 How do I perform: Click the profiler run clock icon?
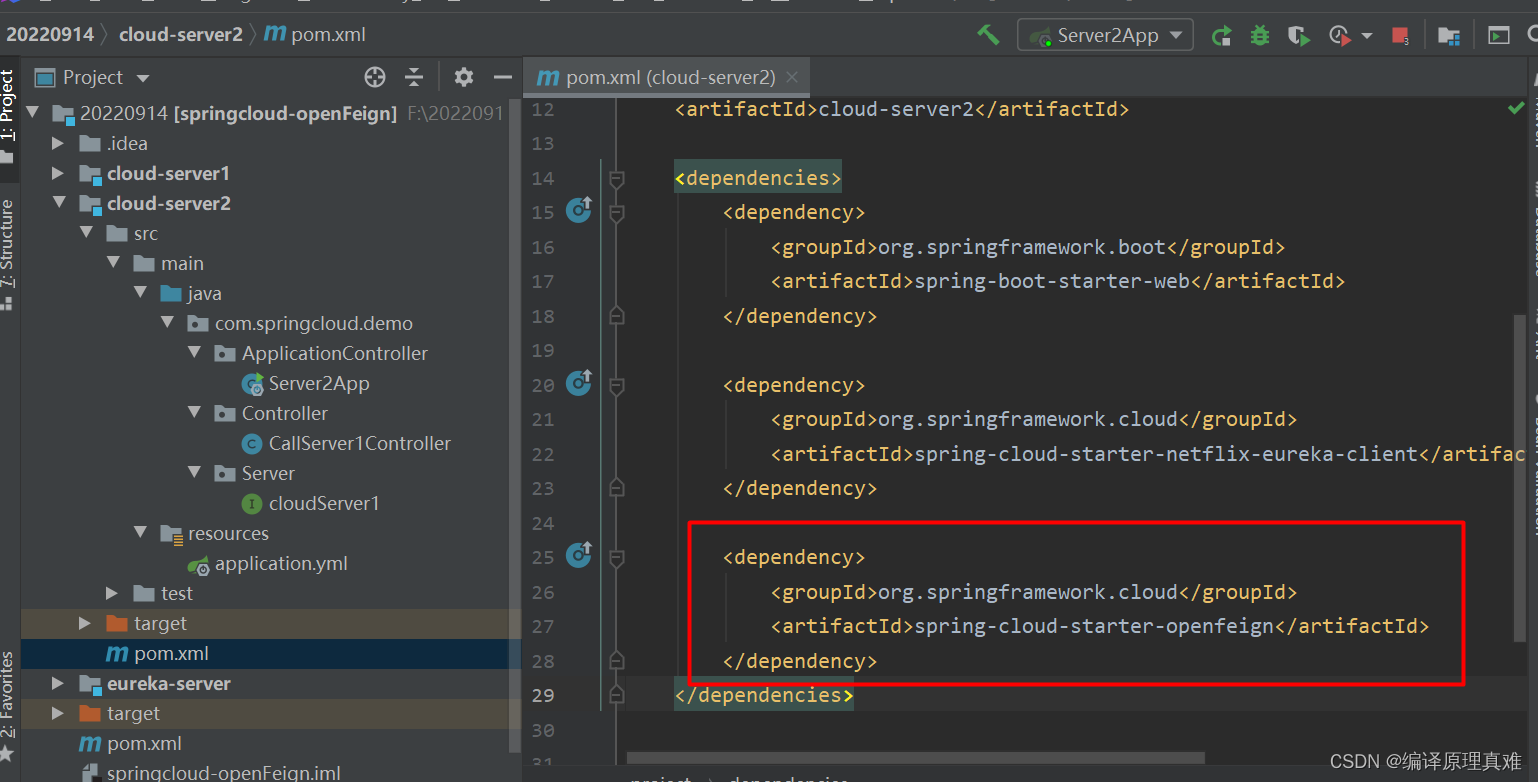[1340, 36]
